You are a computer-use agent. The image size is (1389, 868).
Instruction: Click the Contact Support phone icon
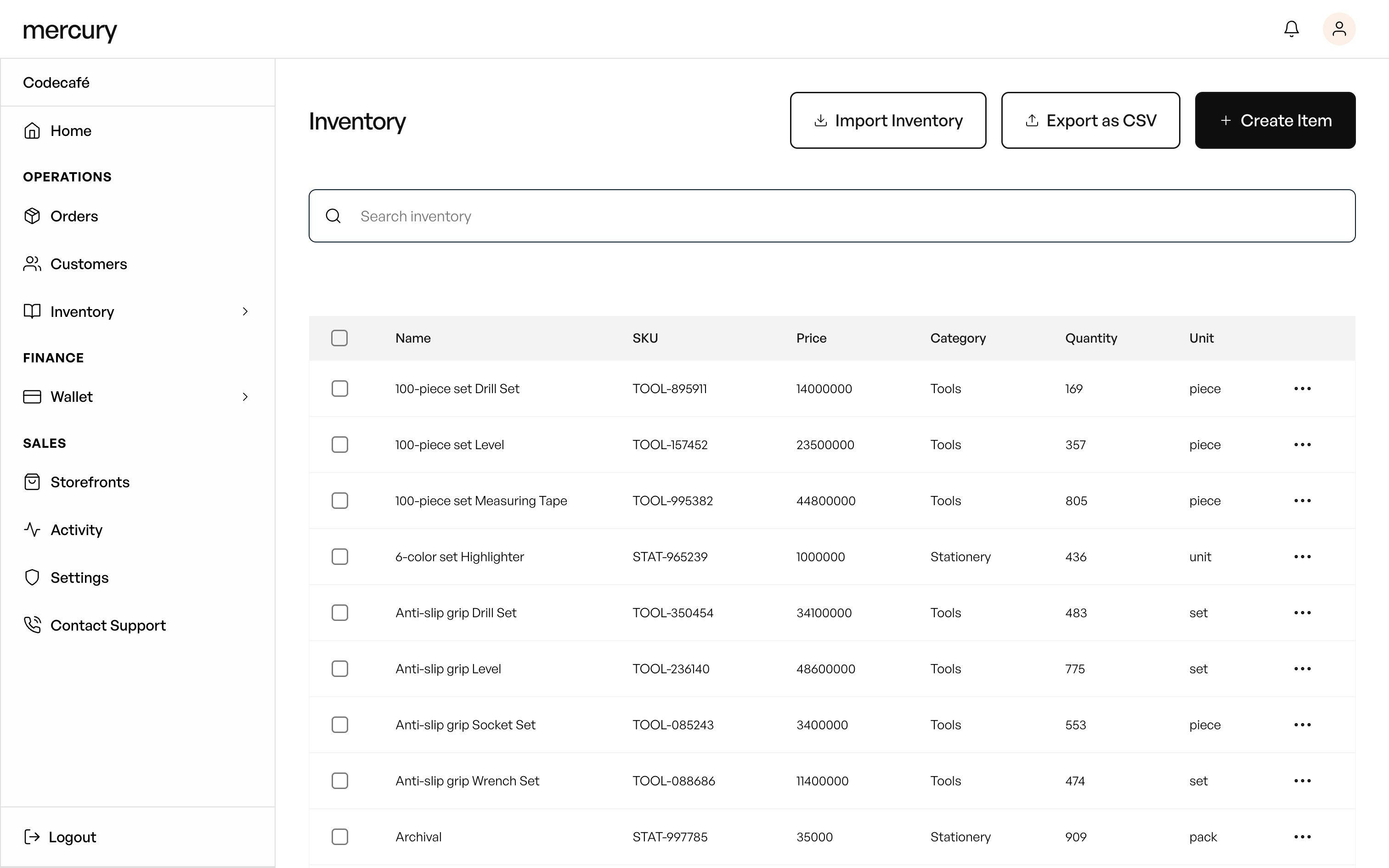[32, 625]
